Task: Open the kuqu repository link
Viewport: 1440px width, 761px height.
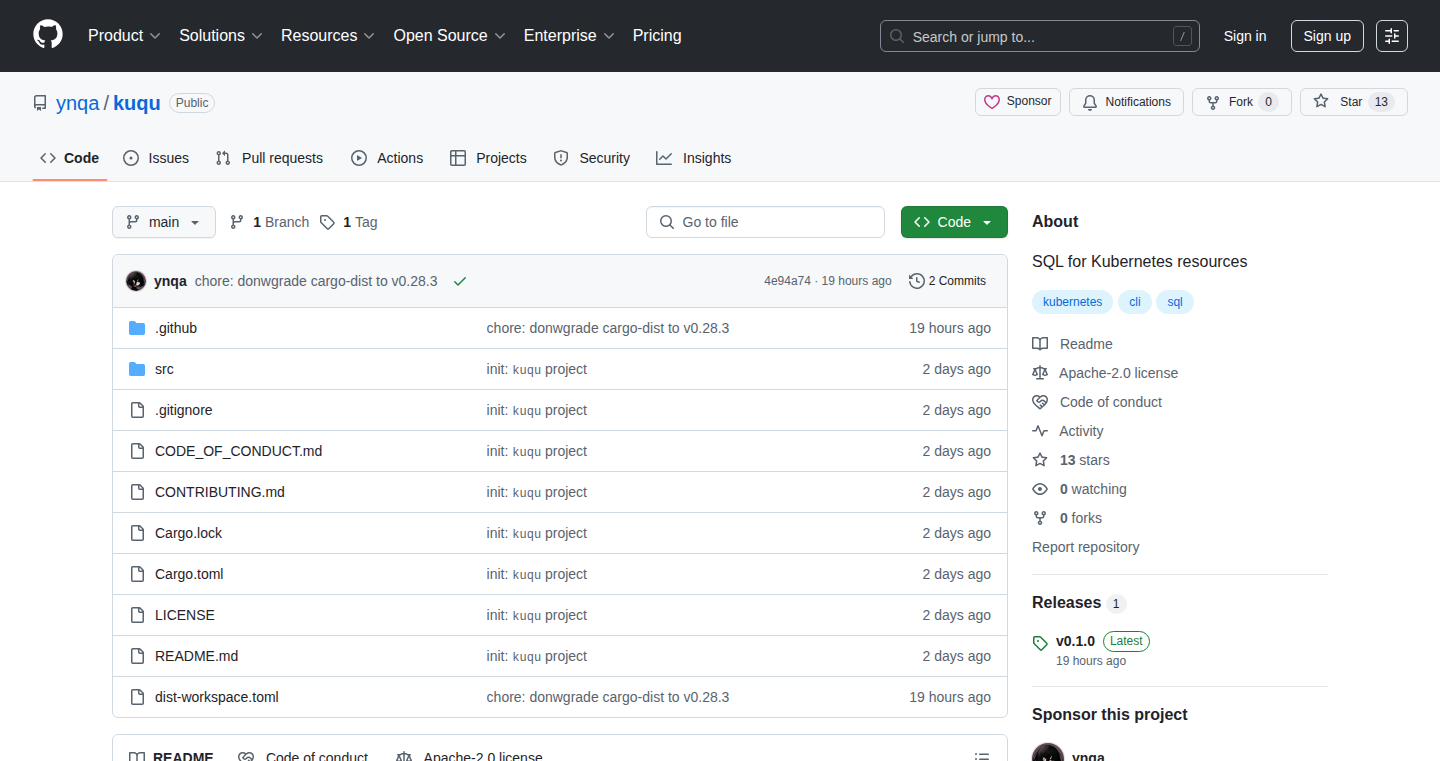Action: coord(137,103)
